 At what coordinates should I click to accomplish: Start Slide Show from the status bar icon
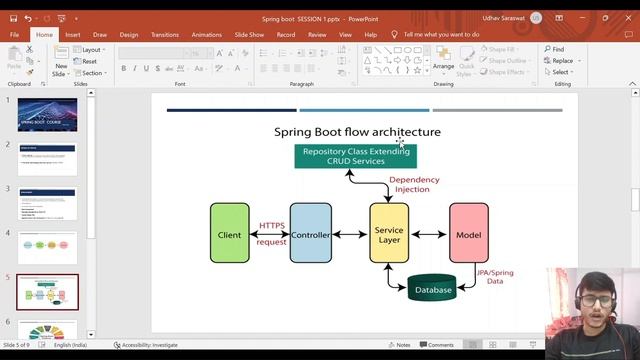point(533,345)
